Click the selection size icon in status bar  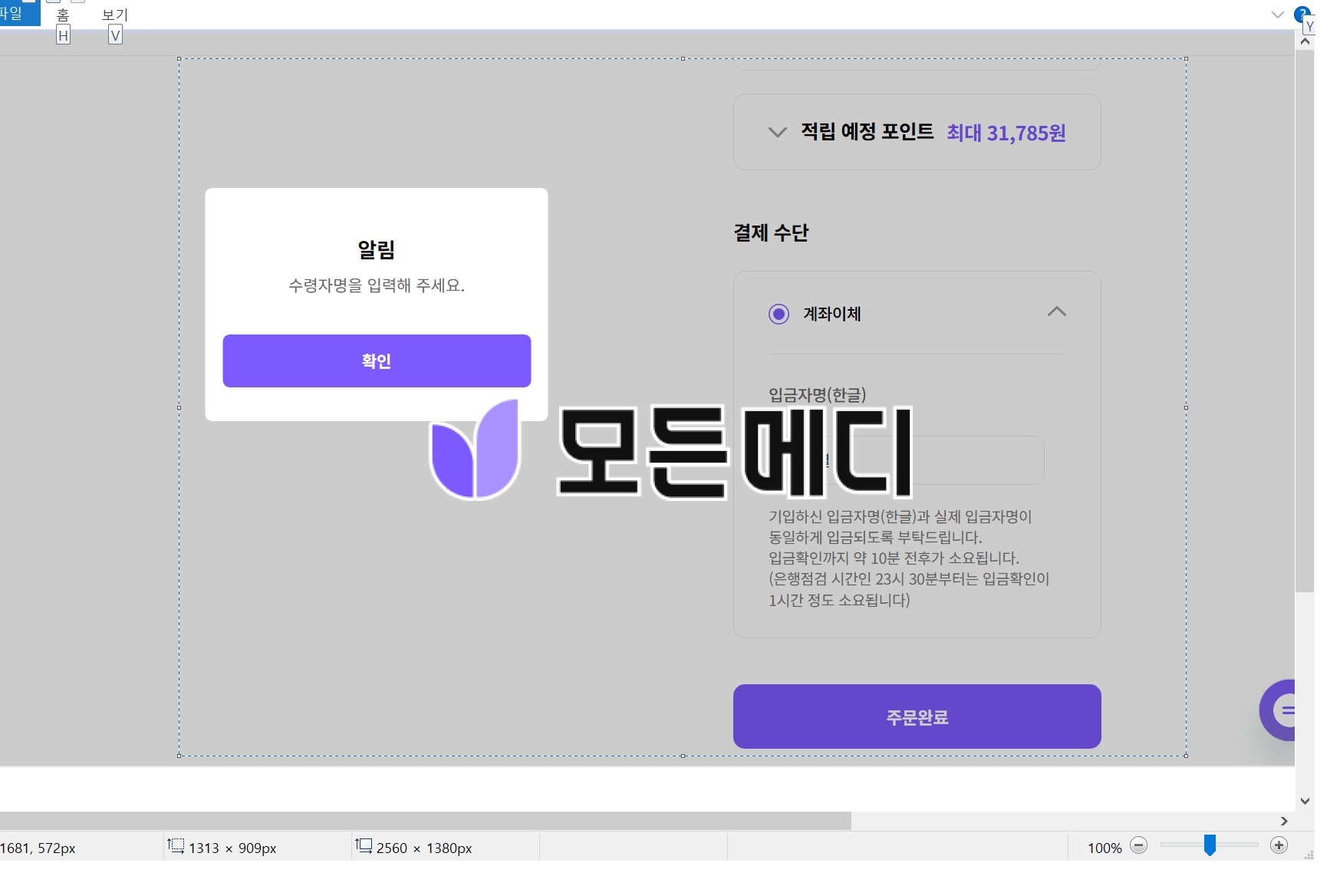pos(176,846)
